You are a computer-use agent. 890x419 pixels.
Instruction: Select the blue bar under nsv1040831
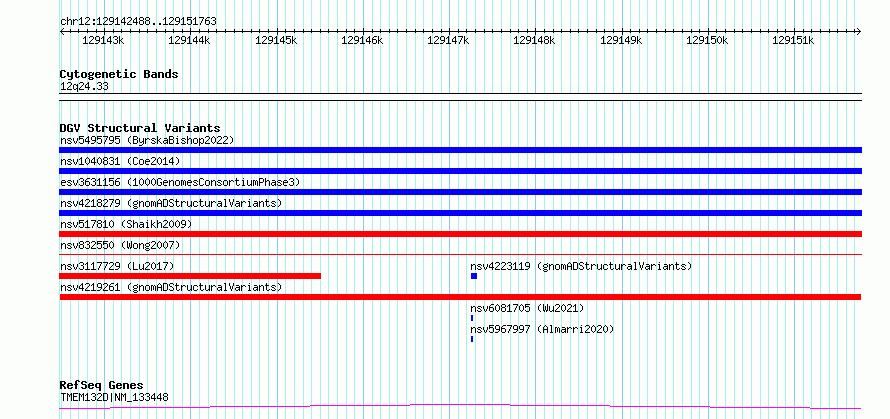pos(460,171)
